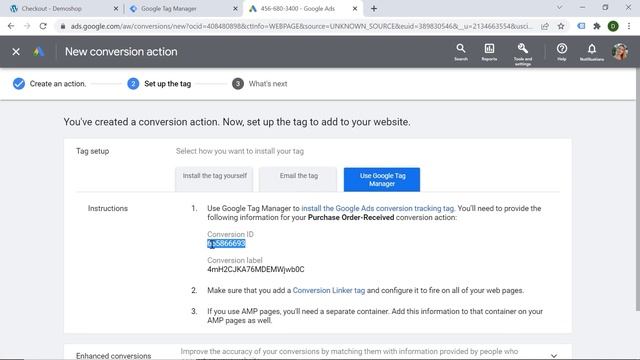
Task: Open the Help icon
Action: tap(562, 52)
